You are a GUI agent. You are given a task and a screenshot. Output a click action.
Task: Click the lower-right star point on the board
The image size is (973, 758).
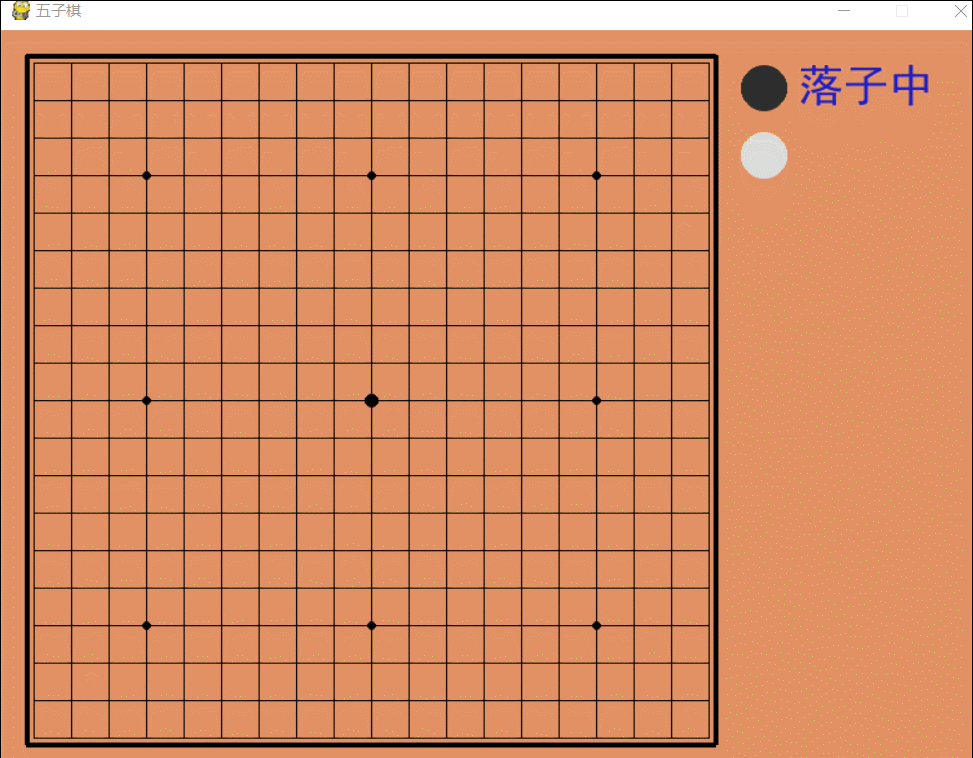point(596,625)
